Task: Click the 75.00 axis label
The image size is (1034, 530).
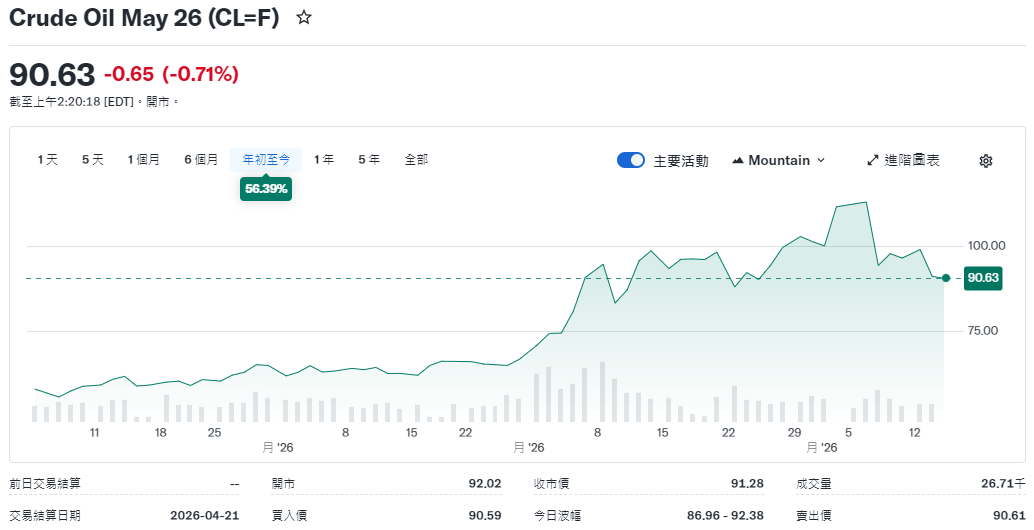Action: [983, 331]
